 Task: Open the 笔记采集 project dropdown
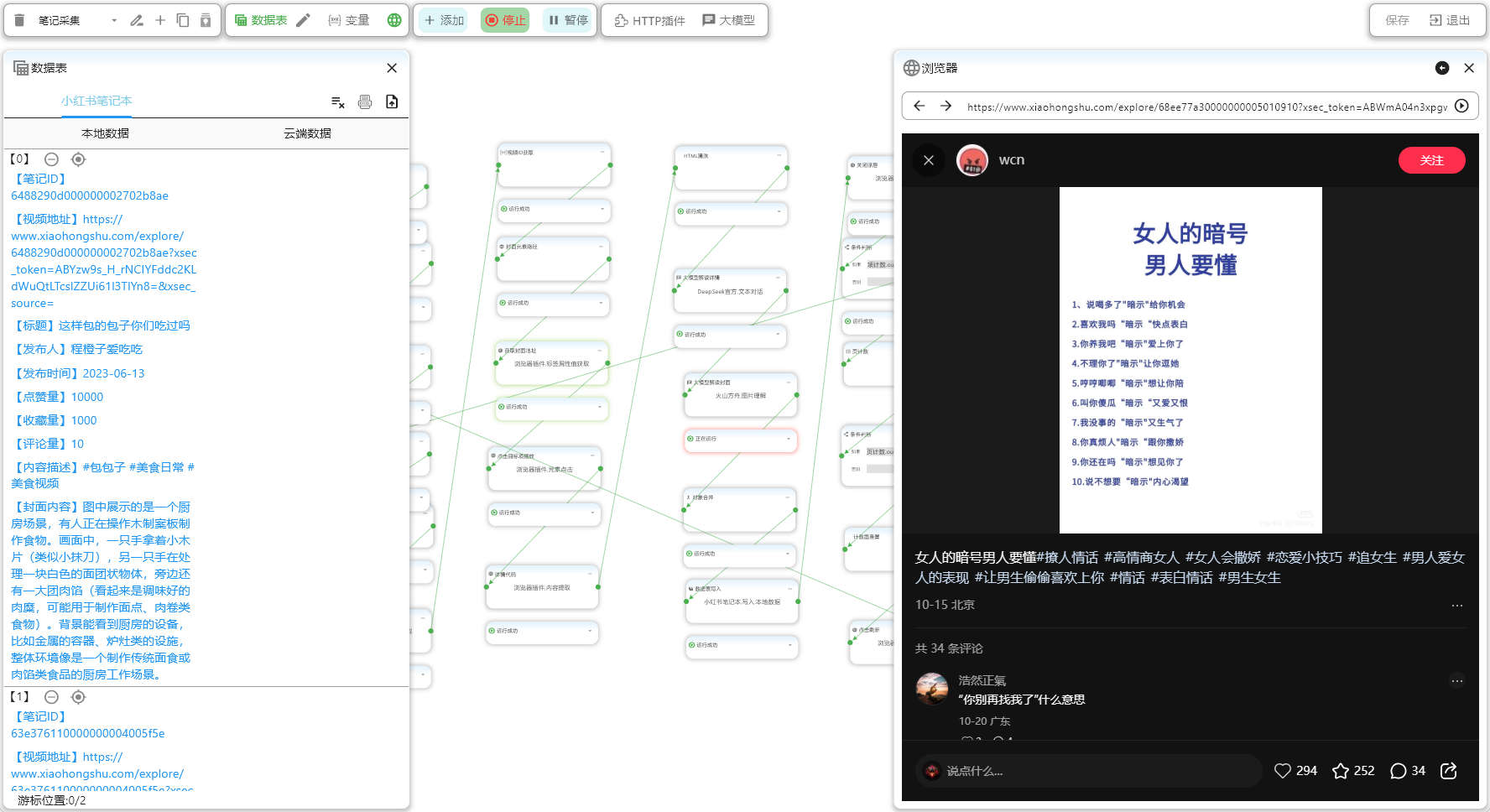point(114,20)
